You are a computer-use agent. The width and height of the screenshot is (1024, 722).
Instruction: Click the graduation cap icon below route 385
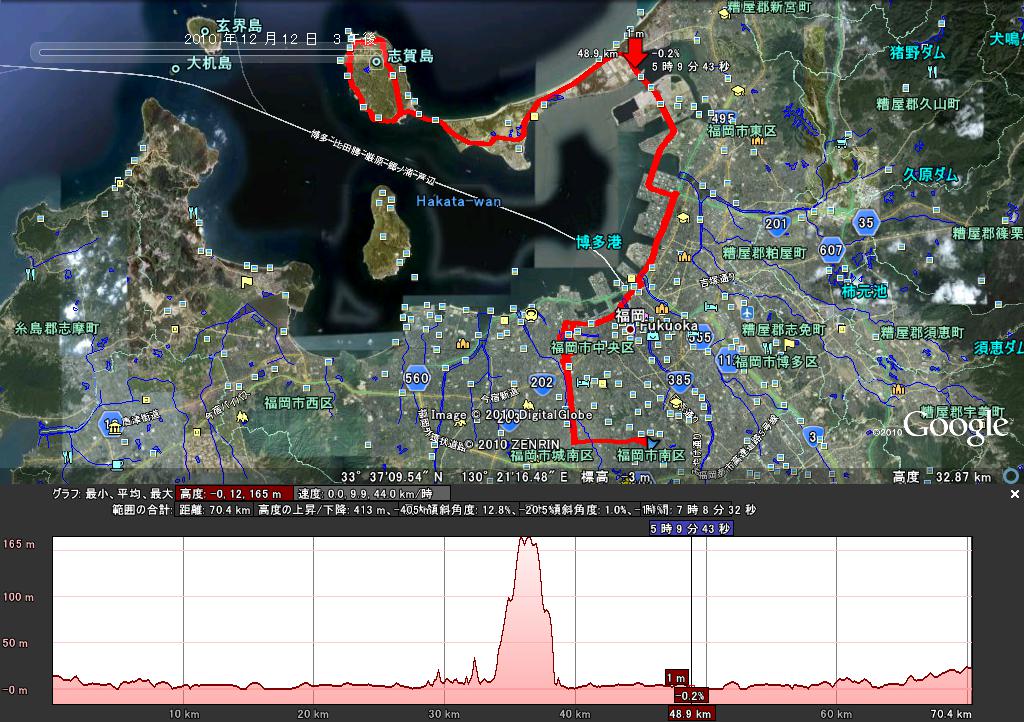pyautogui.click(x=677, y=401)
